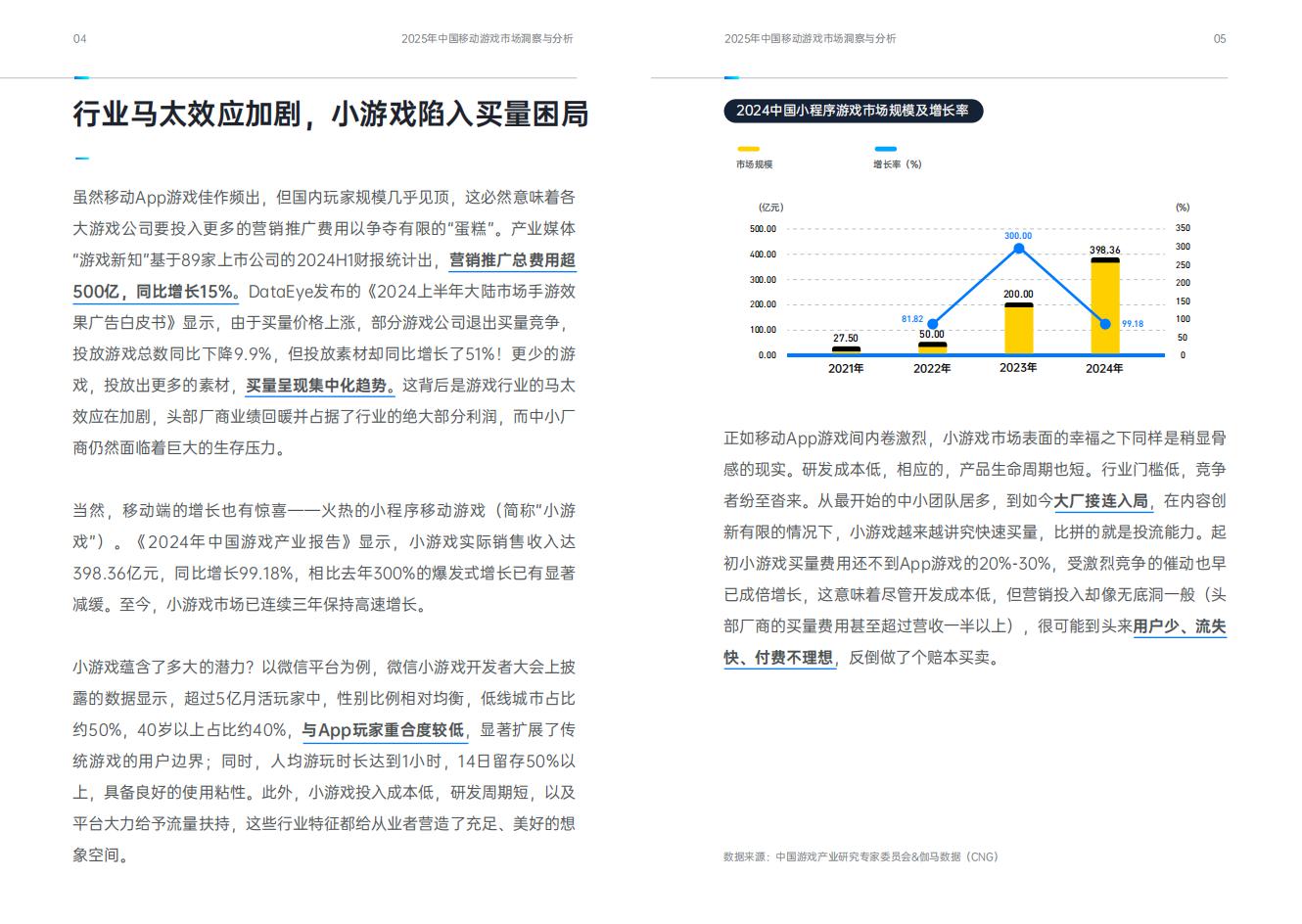The image size is (1302, 924).
Task: Click the blue 增长率 legend swatch
Action: (884, 150)
